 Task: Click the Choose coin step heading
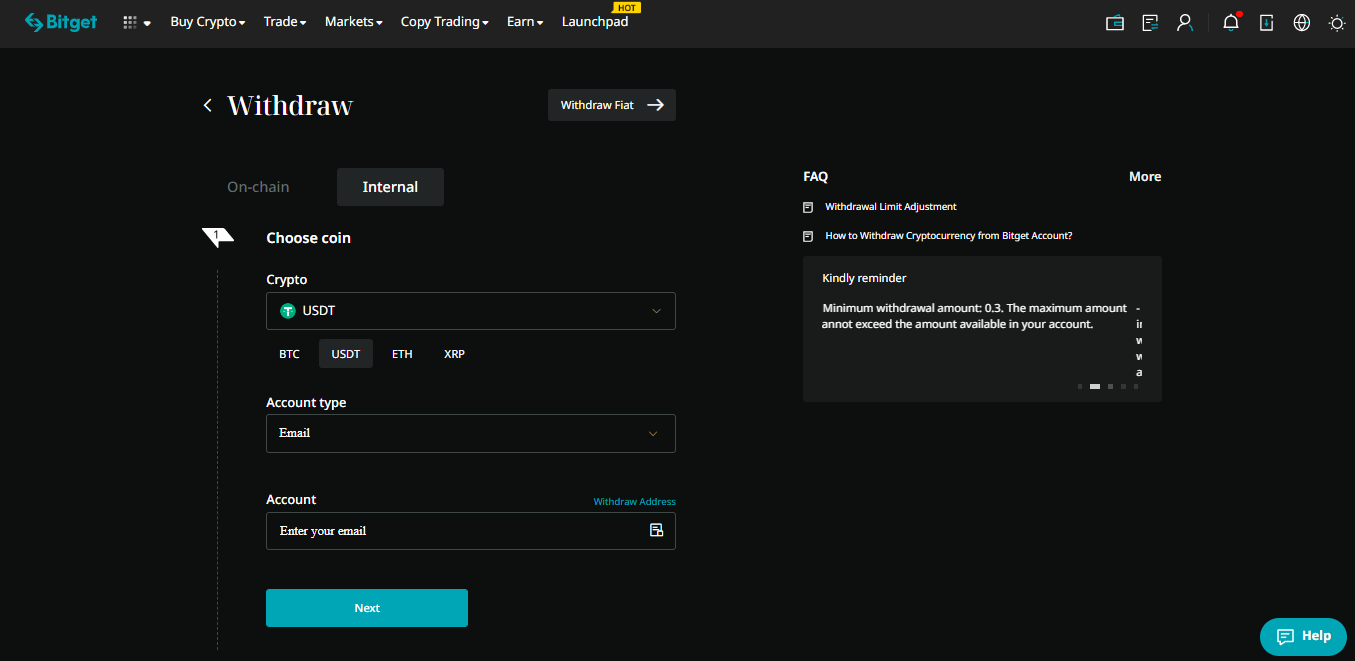coord(308,238)
